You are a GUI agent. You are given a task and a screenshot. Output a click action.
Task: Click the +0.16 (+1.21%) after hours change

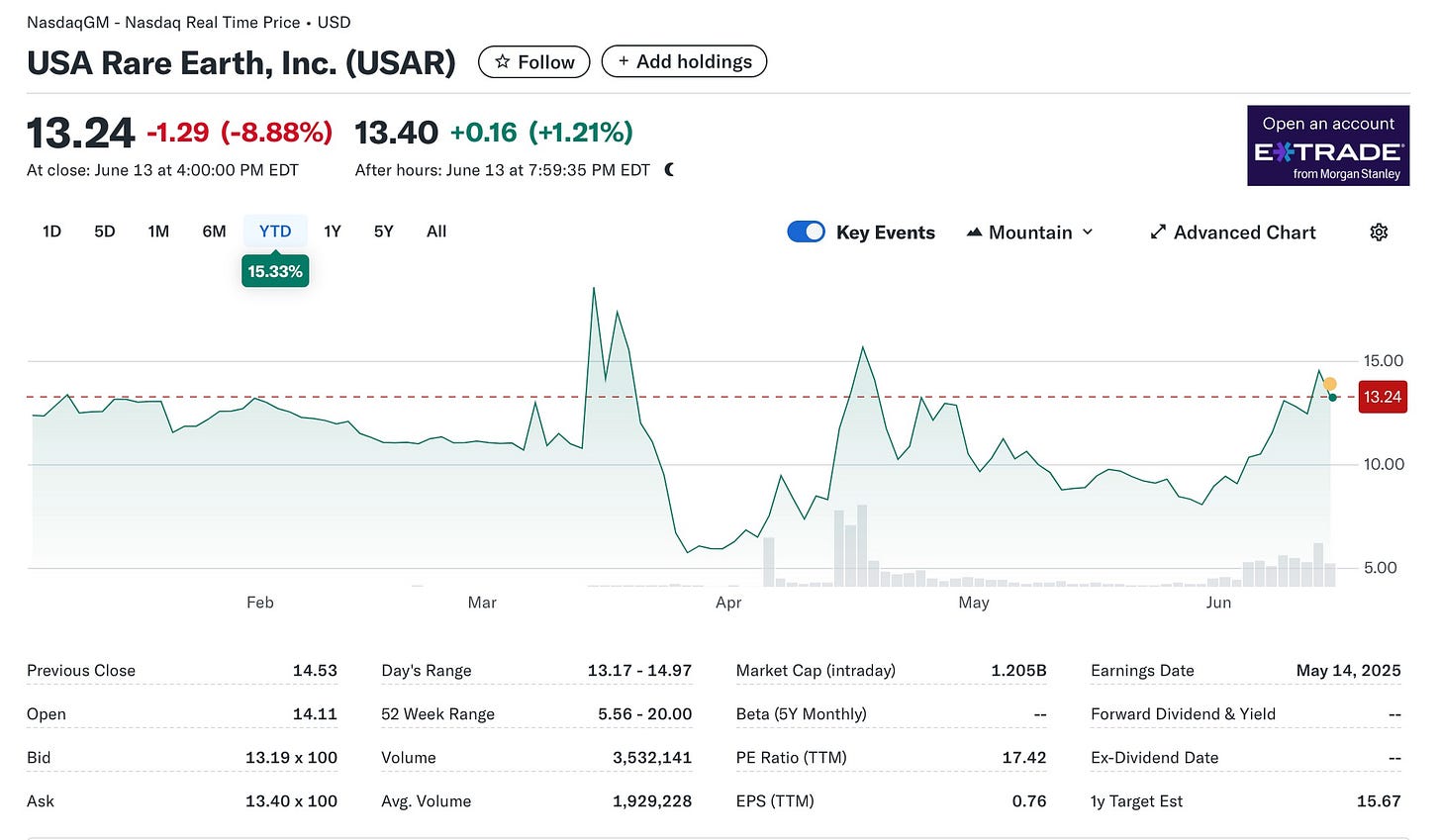tap(541, 132)
